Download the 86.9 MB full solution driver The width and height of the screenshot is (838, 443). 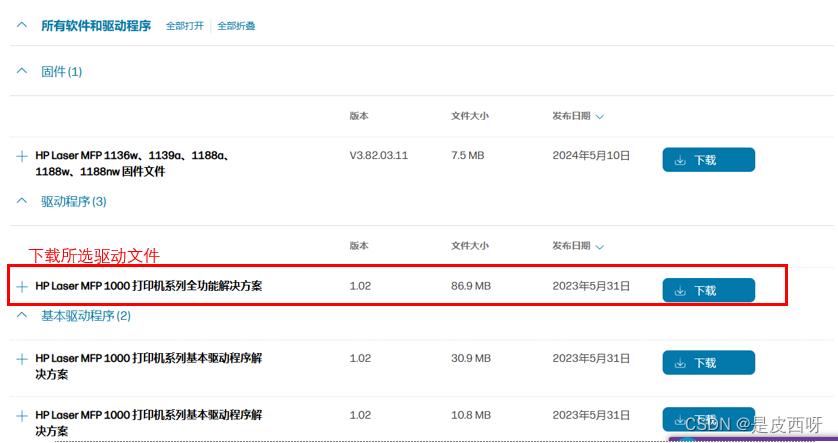tap(709, 290)
